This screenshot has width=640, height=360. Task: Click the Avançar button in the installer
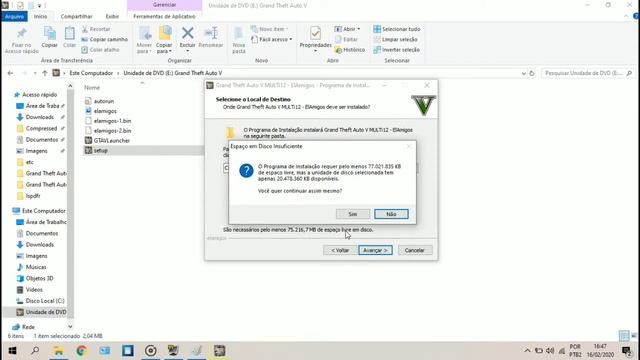[x=375, y=250]
